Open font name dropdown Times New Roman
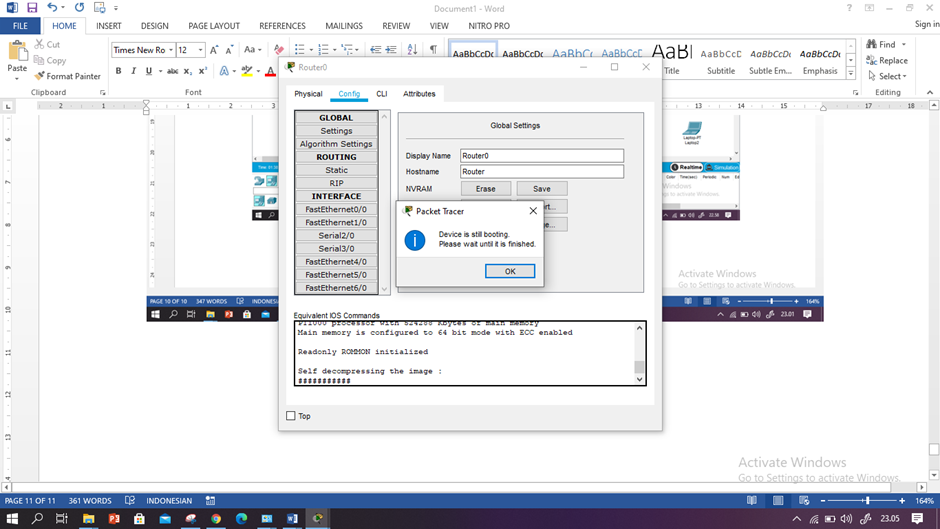940x529 pixels. (x=171, y=50)
